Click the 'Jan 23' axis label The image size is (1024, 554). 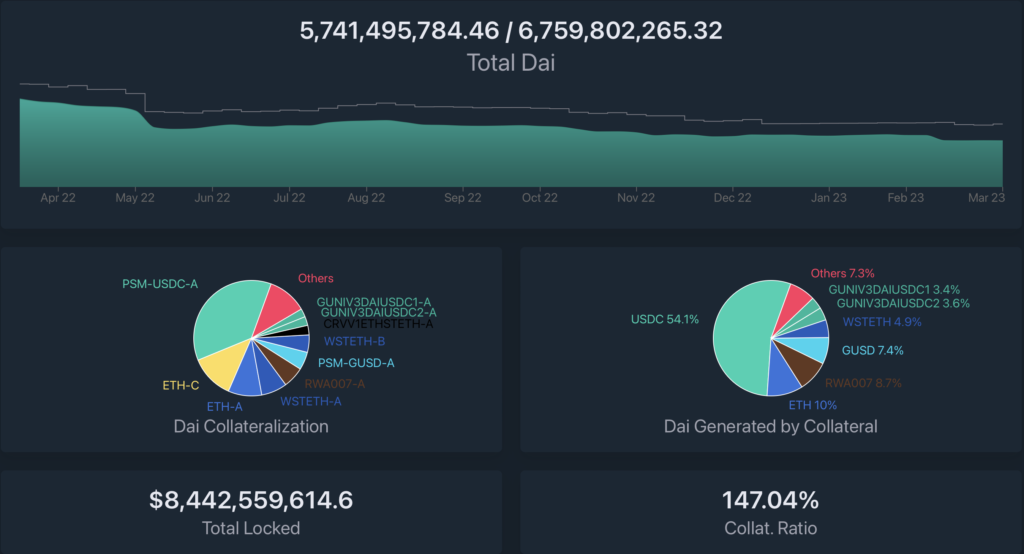(x=828, y=198)
